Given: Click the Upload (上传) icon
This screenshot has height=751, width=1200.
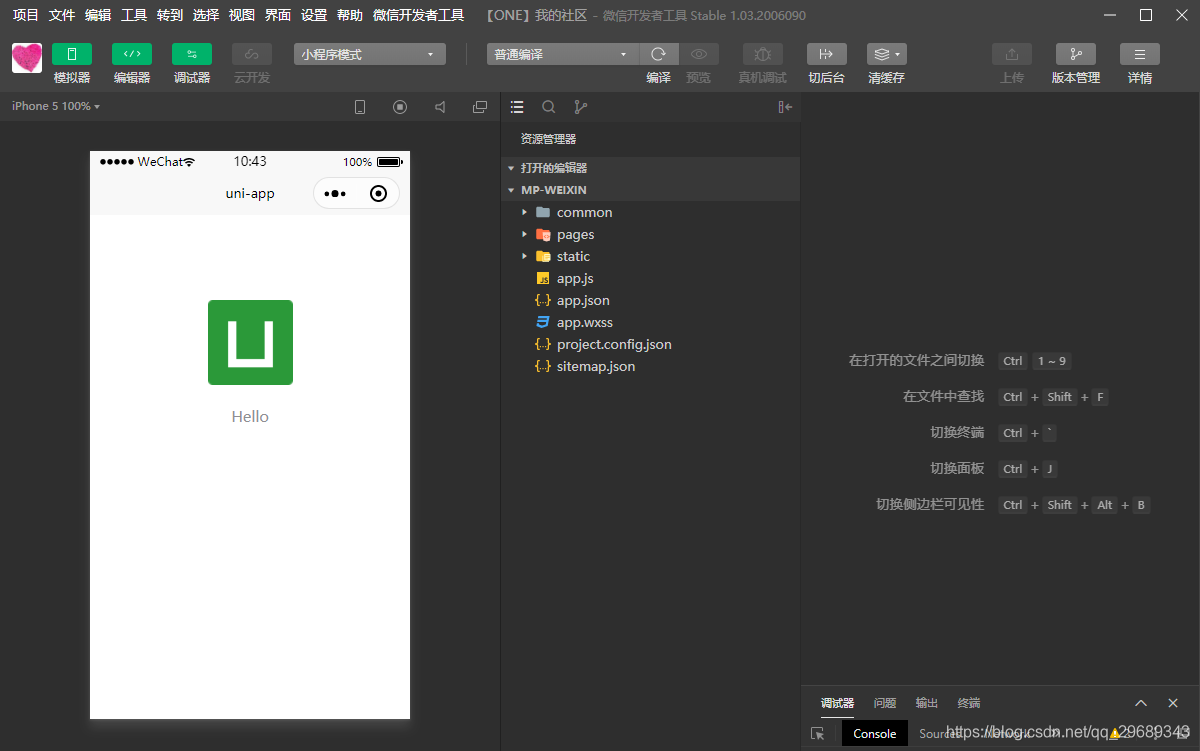Looking at the screenshot, I should pos(1011,54).
